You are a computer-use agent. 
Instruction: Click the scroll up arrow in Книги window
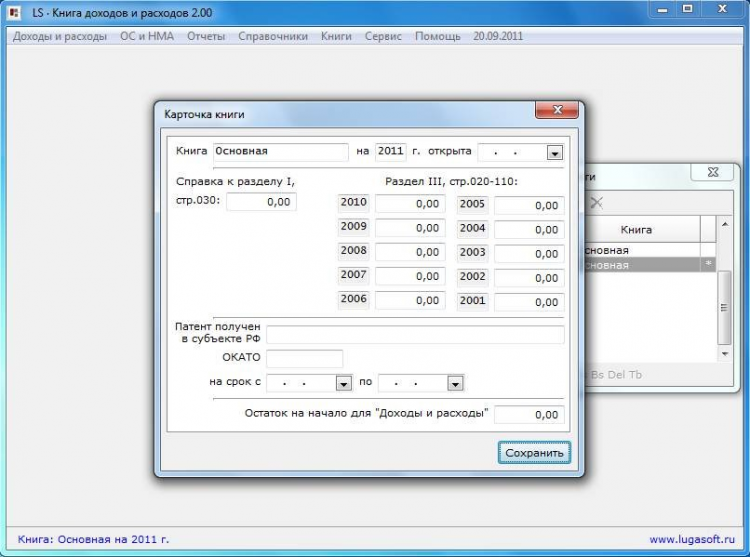point(725,224)
